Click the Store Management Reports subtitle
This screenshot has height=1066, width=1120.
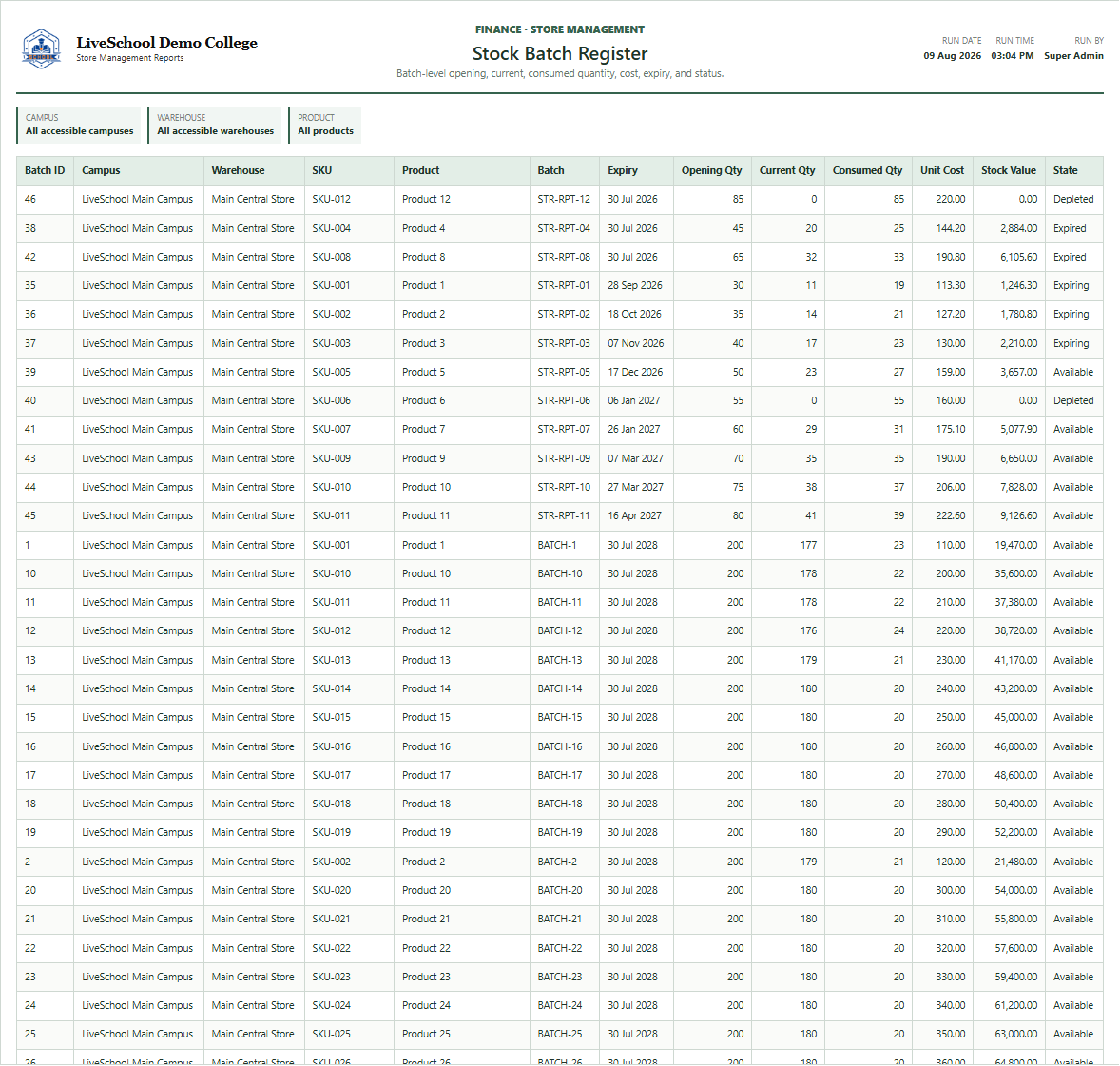coord(130,58)
